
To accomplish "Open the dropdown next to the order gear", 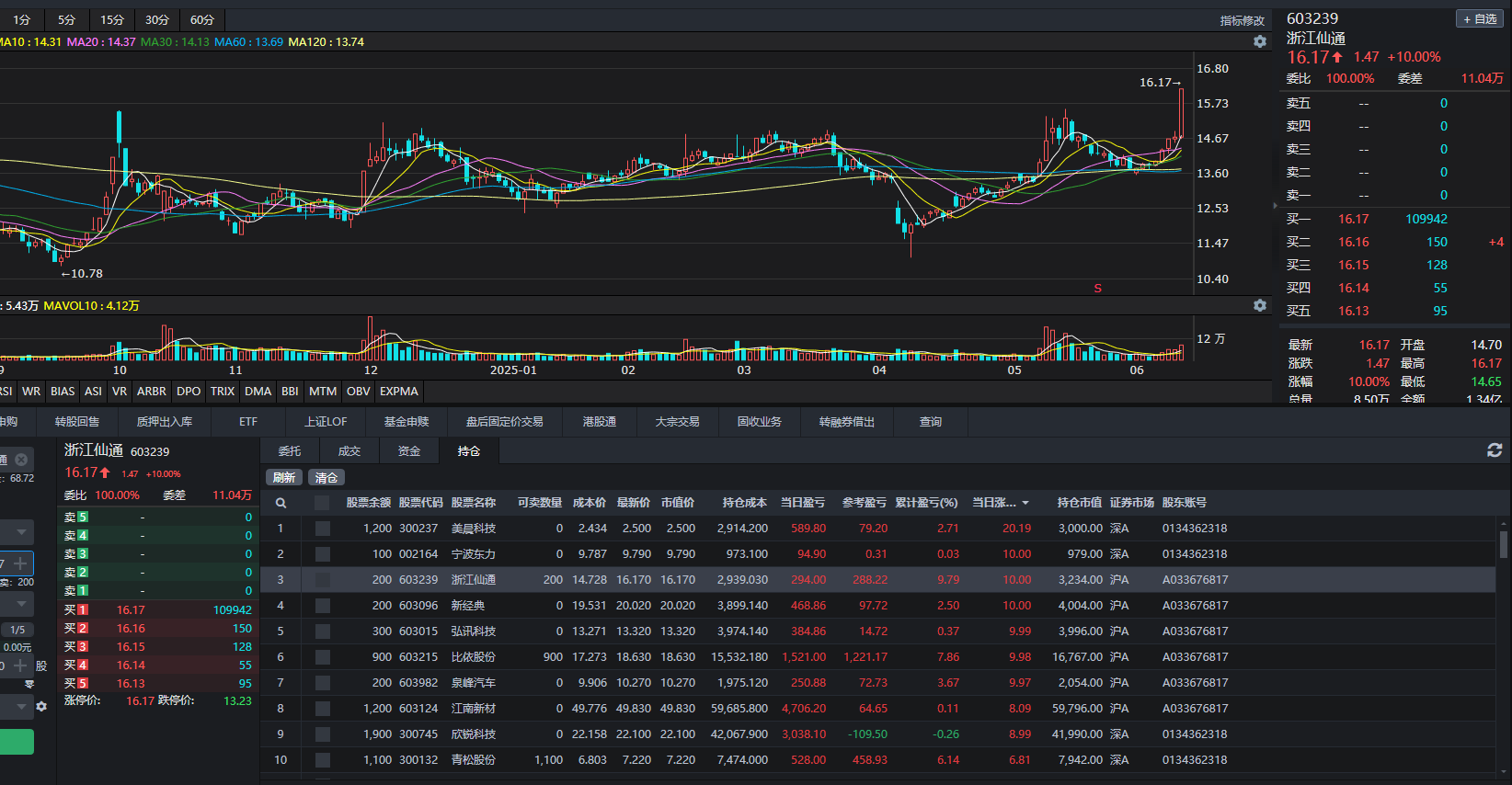I will [17, 707].
